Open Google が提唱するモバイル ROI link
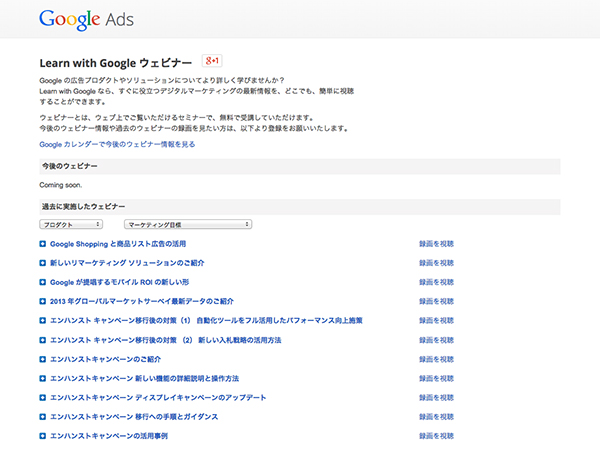The width and height of the screenshot is (600, 450). 119,282
